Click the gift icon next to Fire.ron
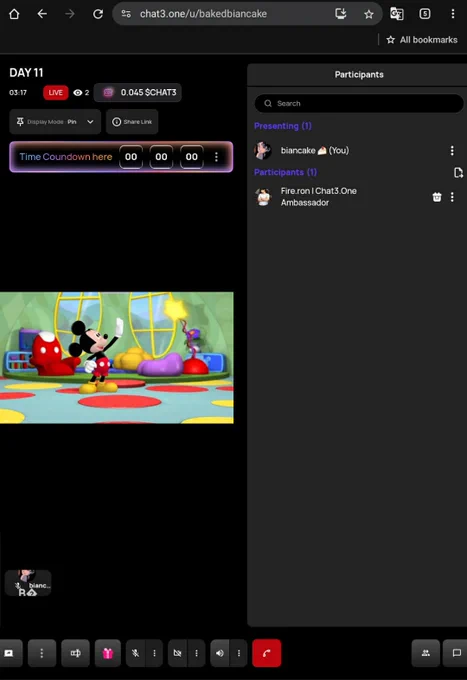Viewport: 467px width, 680px height. (437, 197)
